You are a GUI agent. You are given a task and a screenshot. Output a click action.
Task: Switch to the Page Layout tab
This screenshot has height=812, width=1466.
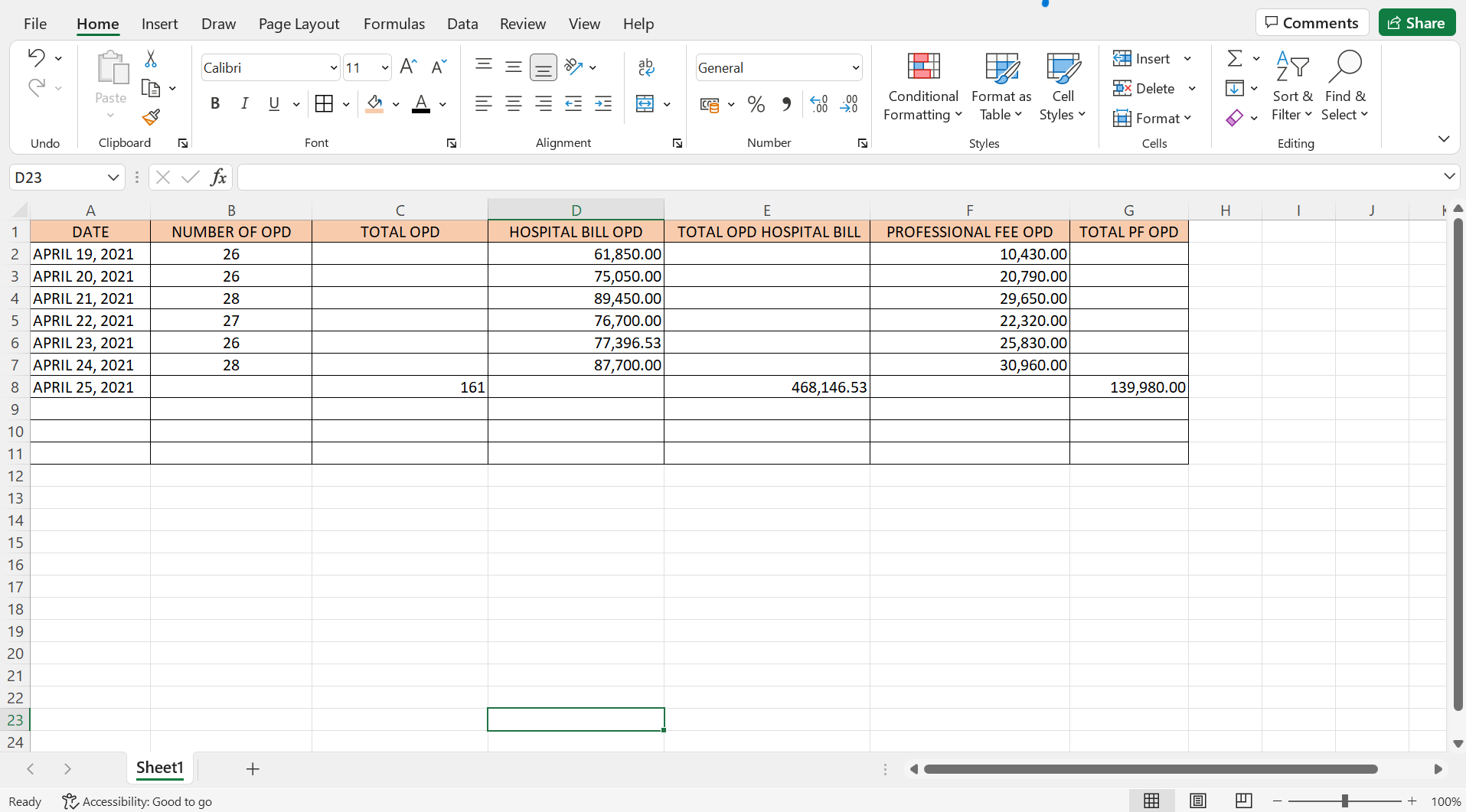(299, 24)
